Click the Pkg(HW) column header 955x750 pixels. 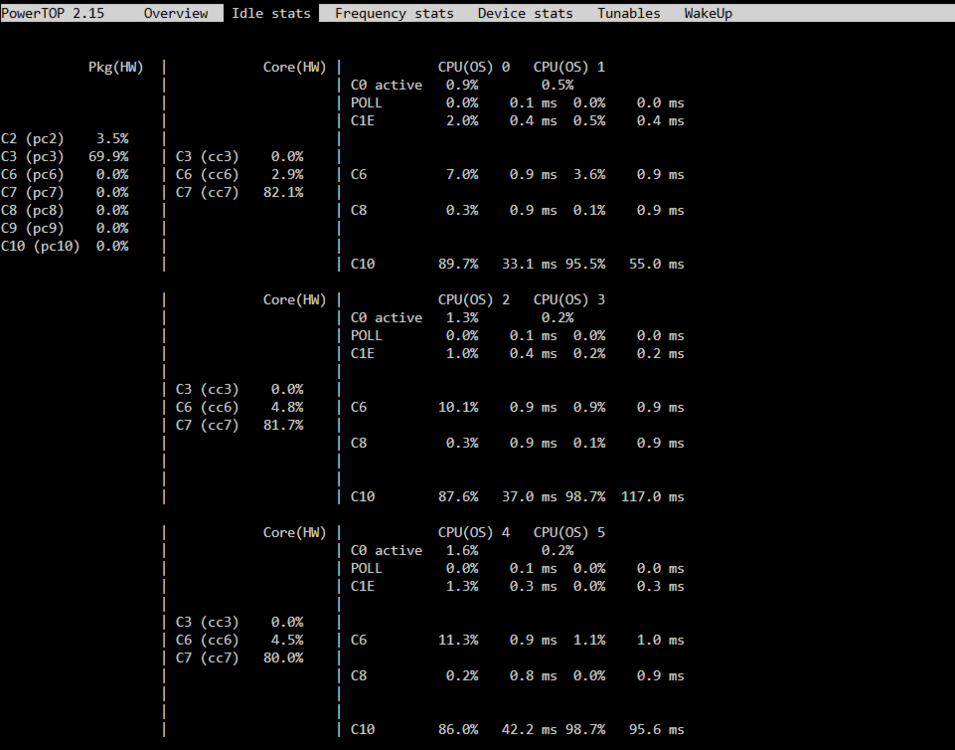(116, 67)
